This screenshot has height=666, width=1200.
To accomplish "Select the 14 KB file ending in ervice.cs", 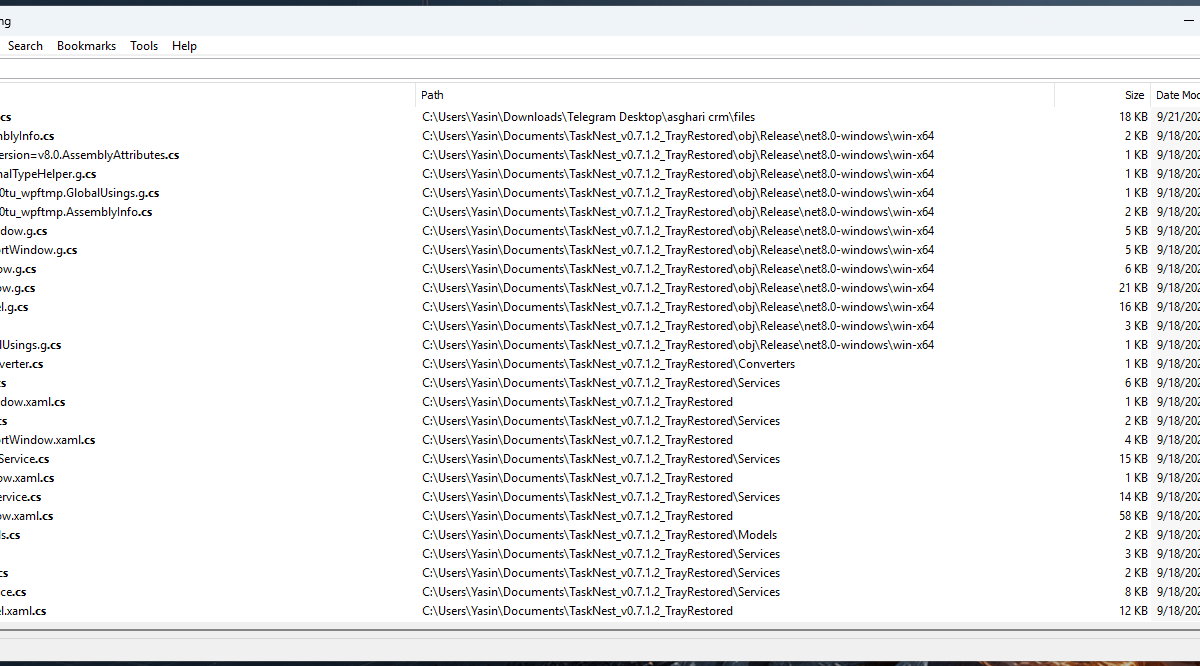I will [21, 497].
